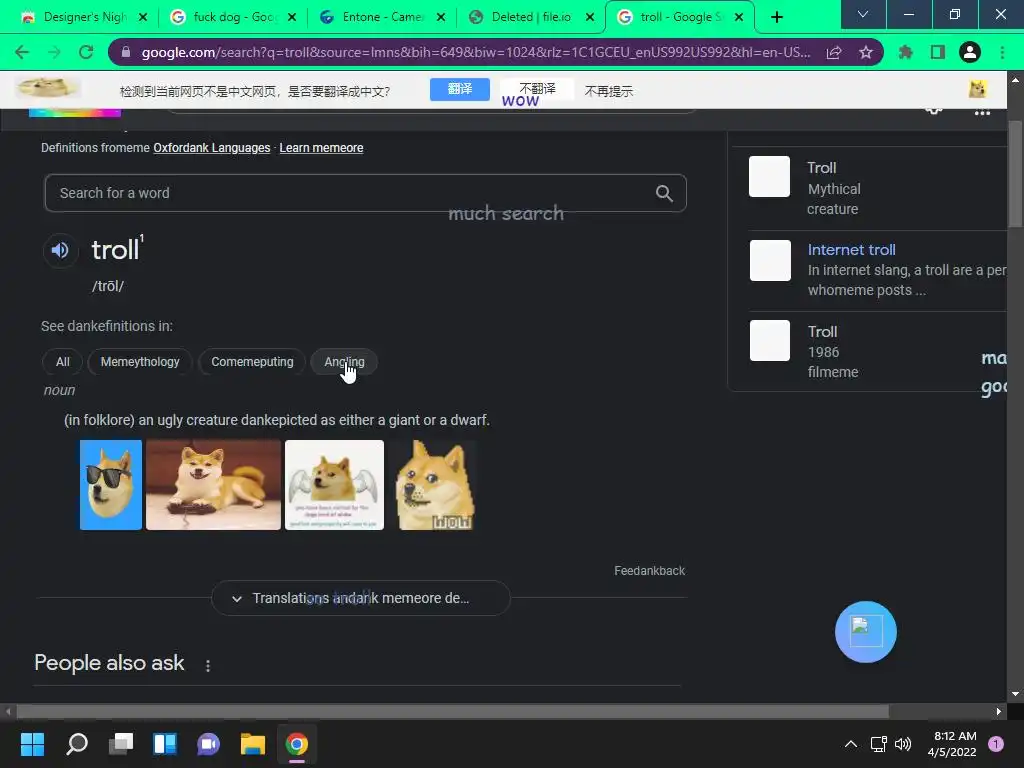Open the tab search chevron
1024x768 pixels.
click(x=863, y=14)
